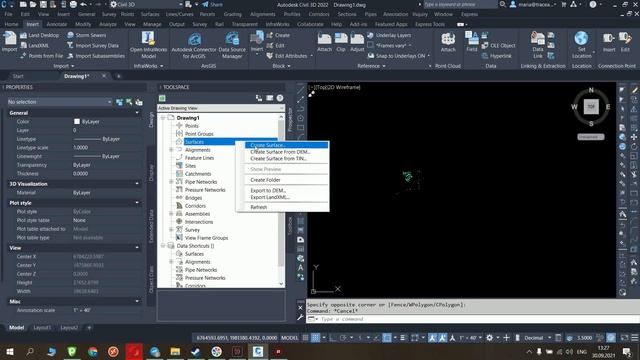Click the command line input field
This screenshot has height=360, width=640.
coord(478,319)
